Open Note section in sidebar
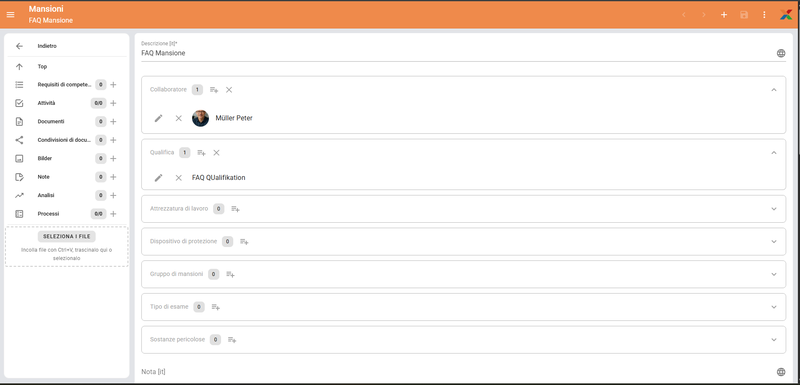The height and width of the screenshot is (385, 800). pyautogui.click(x=43, y=177)
